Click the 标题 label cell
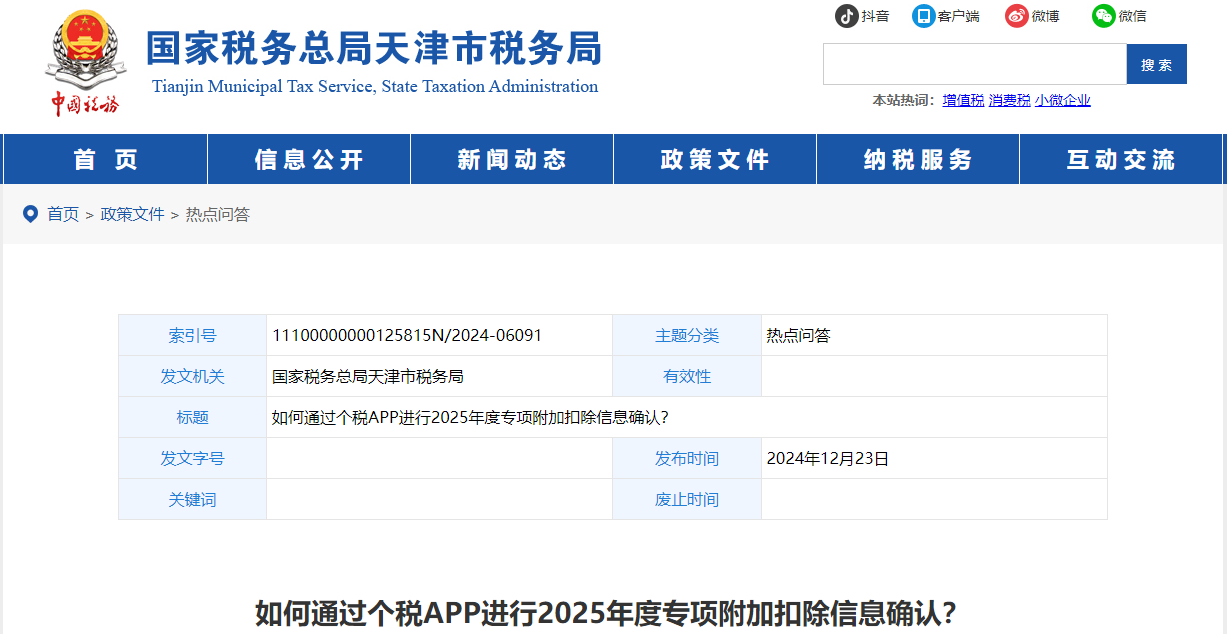Viewport: 1227px width, 634px height. [192, 418]
